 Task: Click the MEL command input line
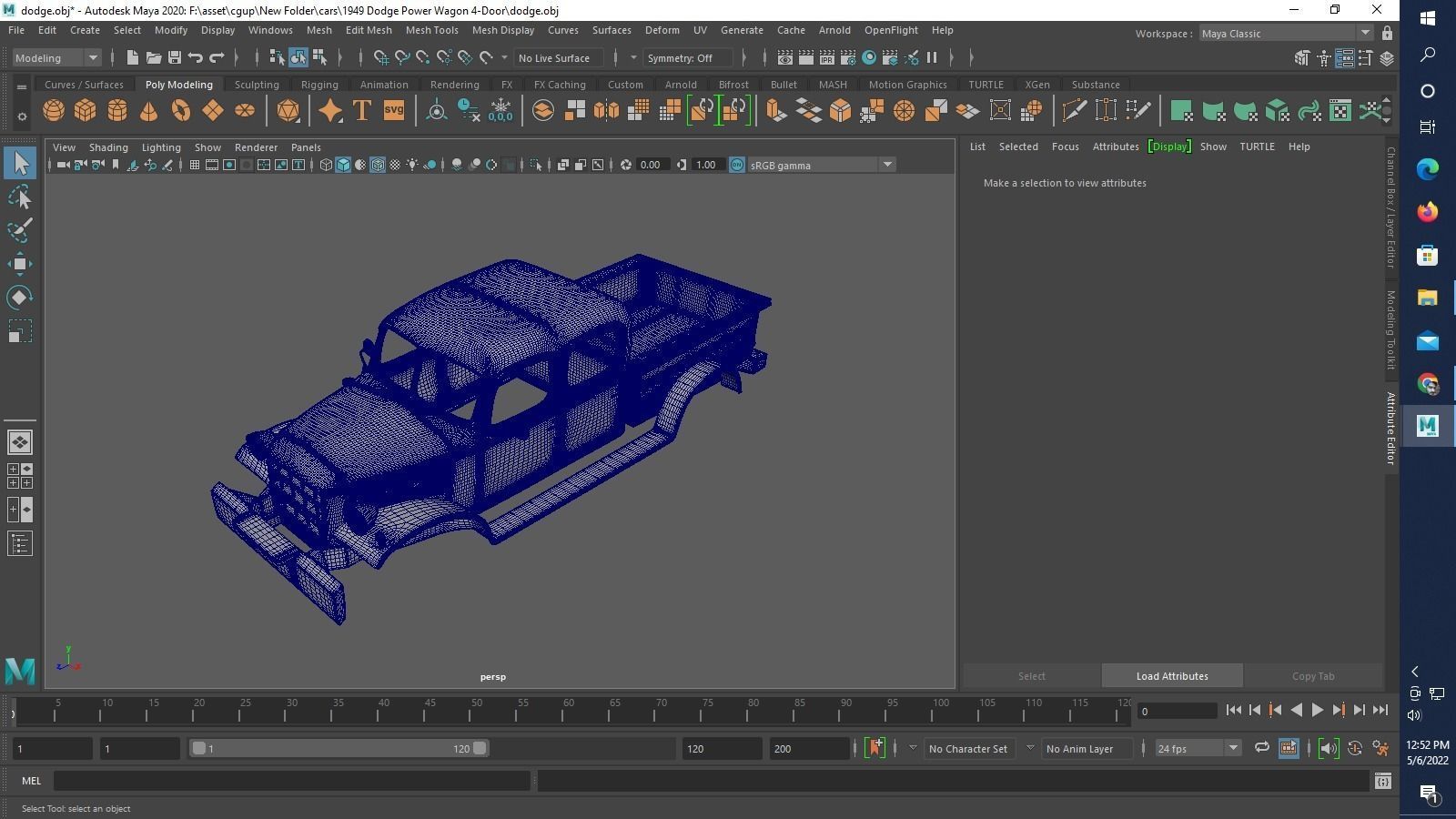pyautogui.click(x=292, y=781)
